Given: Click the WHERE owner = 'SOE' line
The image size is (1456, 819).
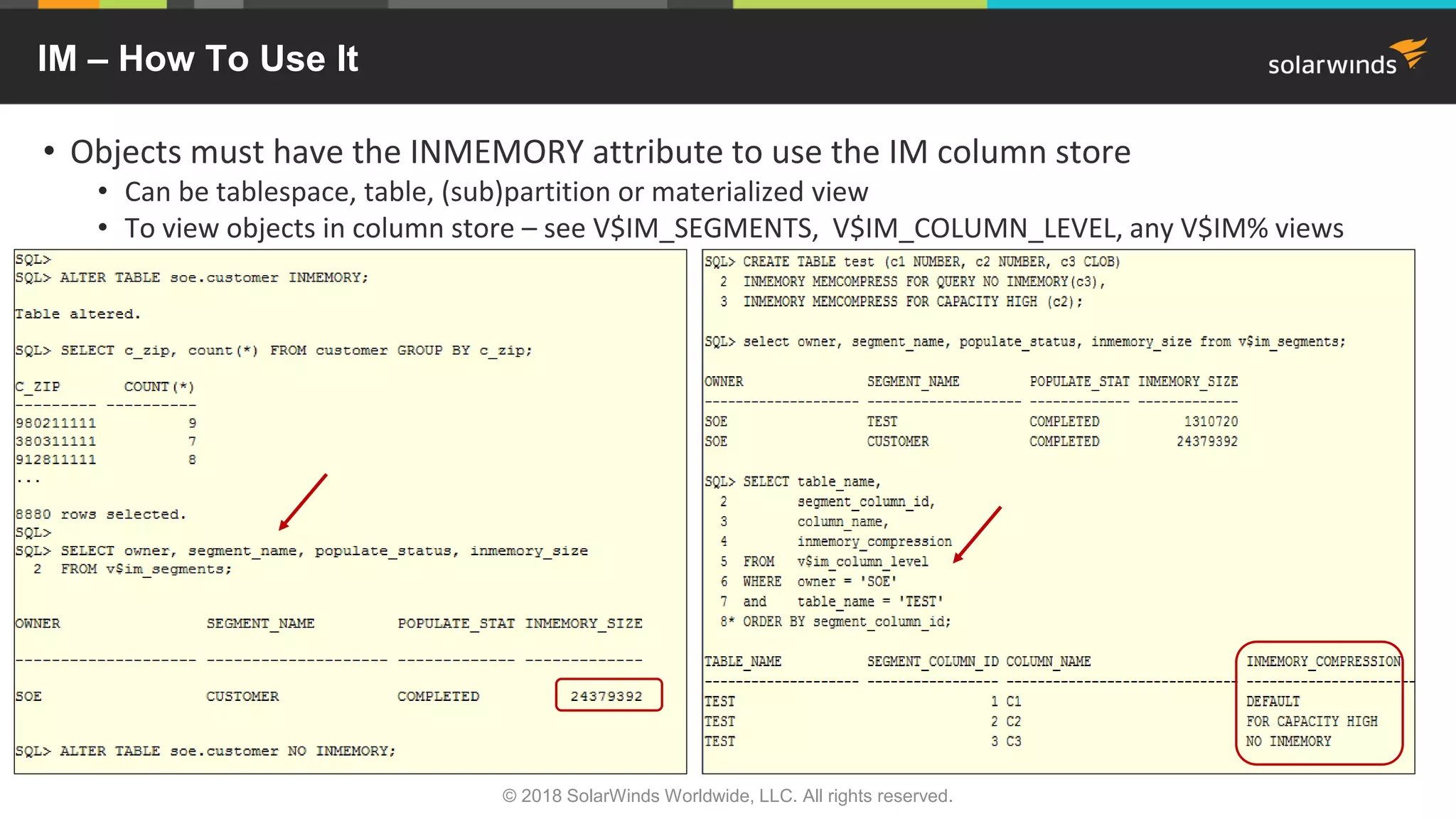Looking at the screenshot, I should pyautogui.click(x=820, y=581).
